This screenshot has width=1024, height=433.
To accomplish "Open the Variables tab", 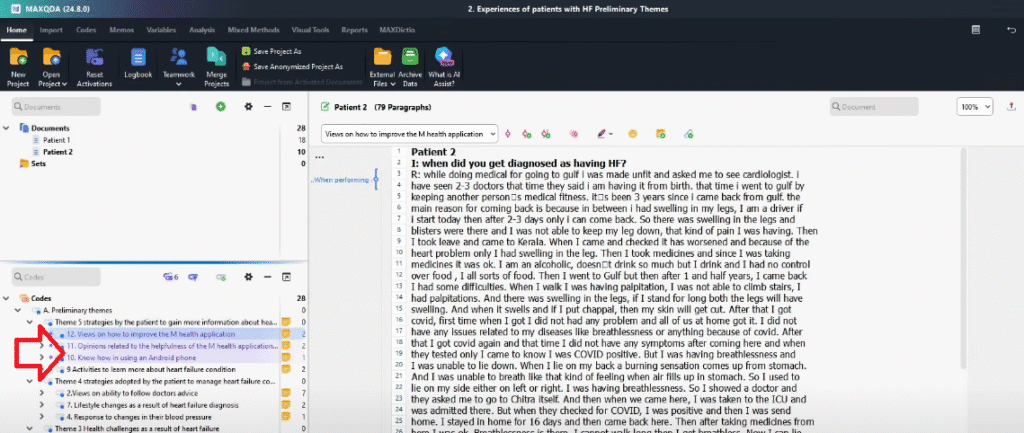I will tap(161, 30).
